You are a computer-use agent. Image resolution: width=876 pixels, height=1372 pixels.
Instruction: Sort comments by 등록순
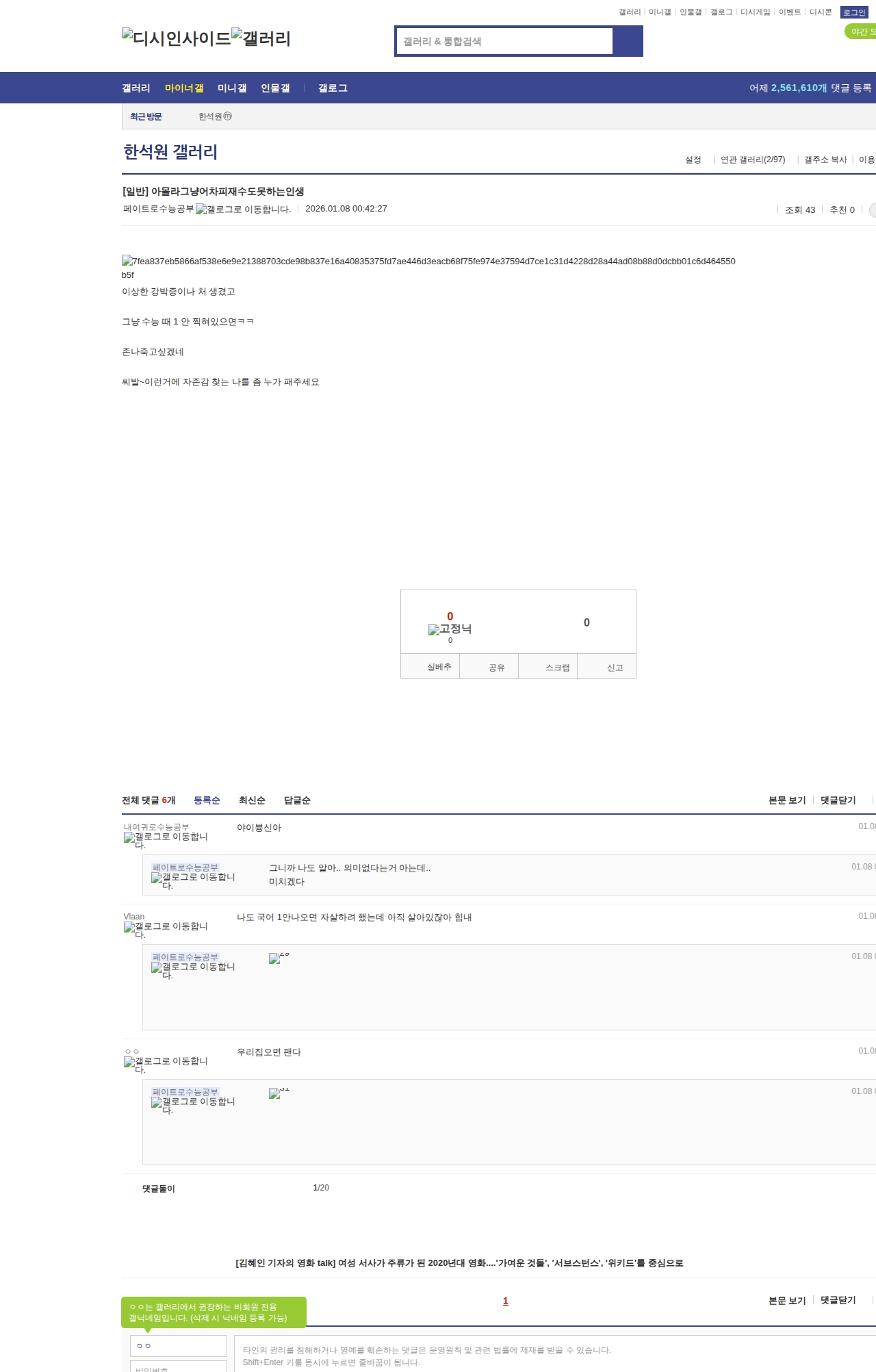[x=207, y=800]
